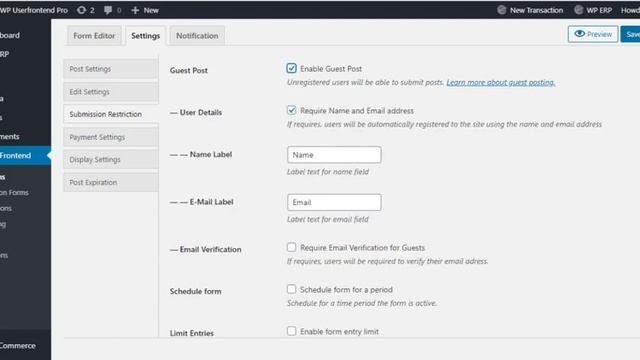Screen dimensions: 640x360
Task: Click the Email Verification label
Action: click(x=206, y=249)
